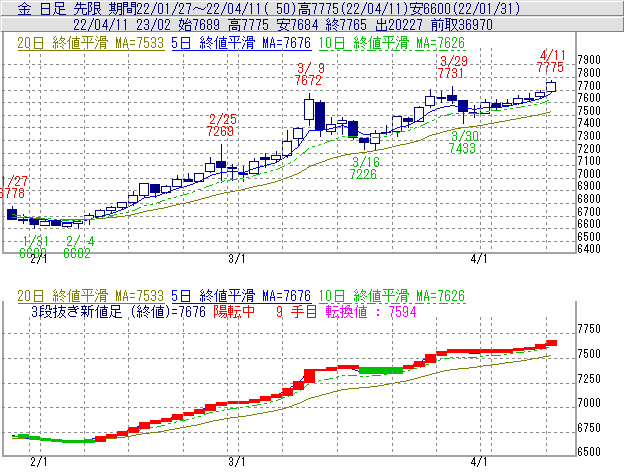
Task: Click the 4/1 date label under lower chart
Action: point(479,462)
